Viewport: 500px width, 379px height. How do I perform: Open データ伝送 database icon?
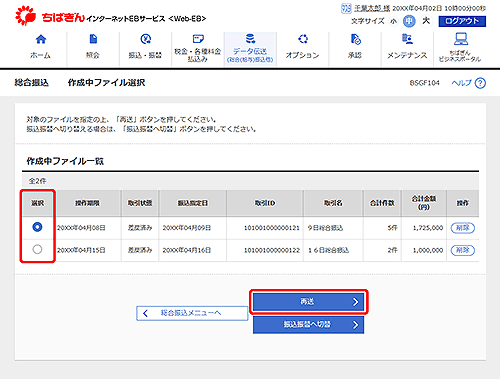(250, 38)
